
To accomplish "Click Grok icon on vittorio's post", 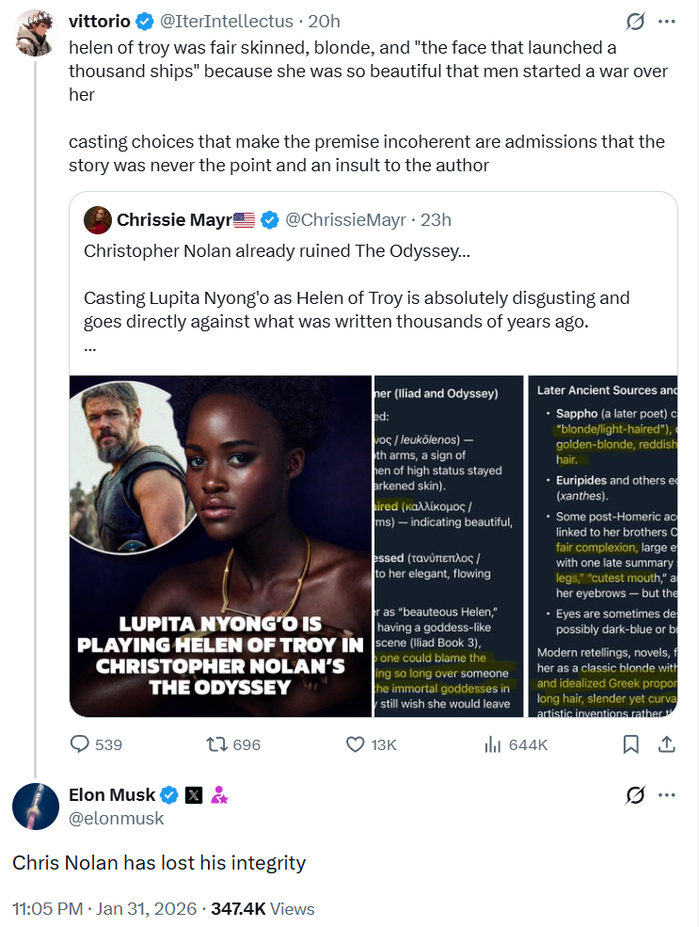I will click(x=634, y=21).
